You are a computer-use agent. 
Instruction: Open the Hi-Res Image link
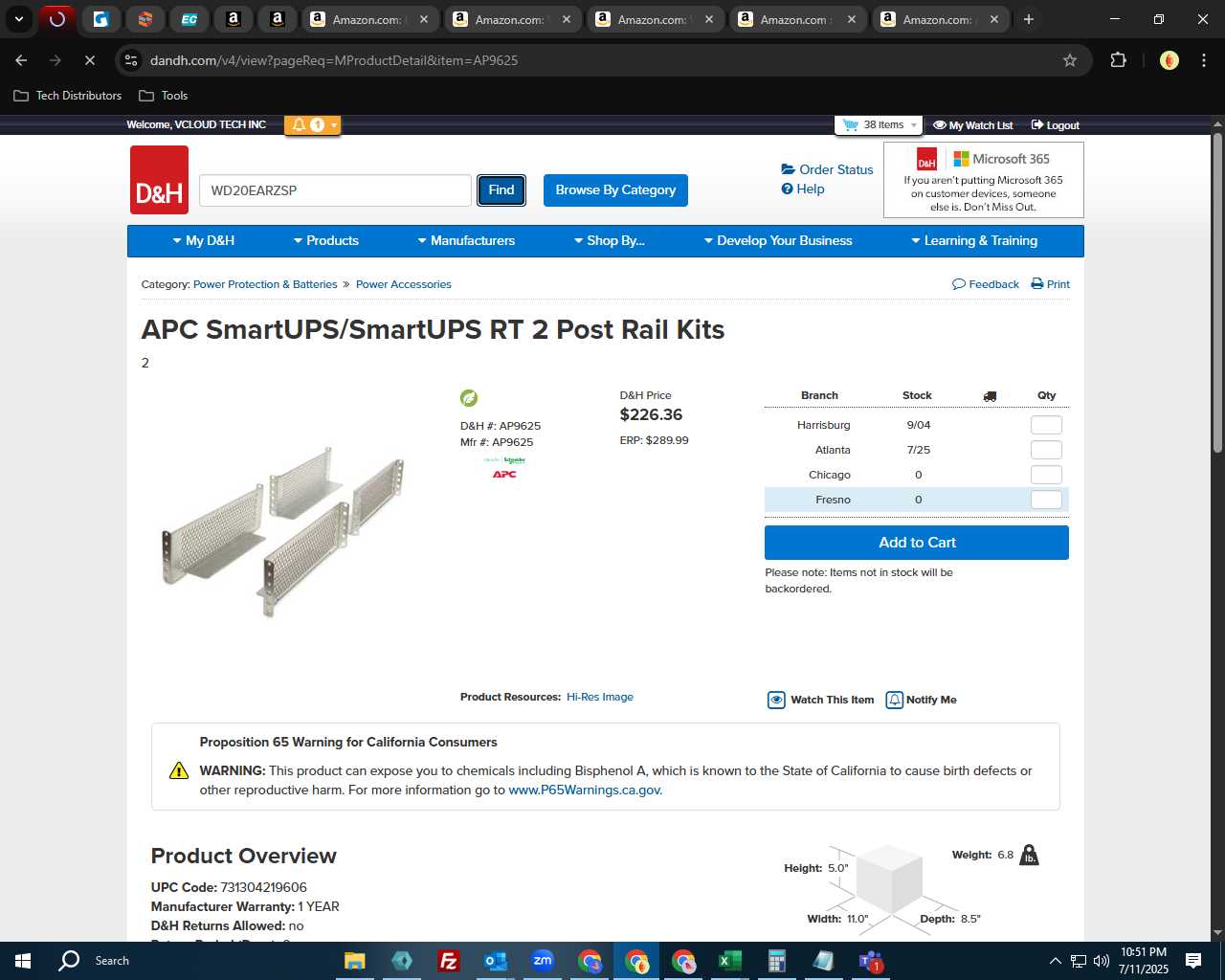click(600, 697)
